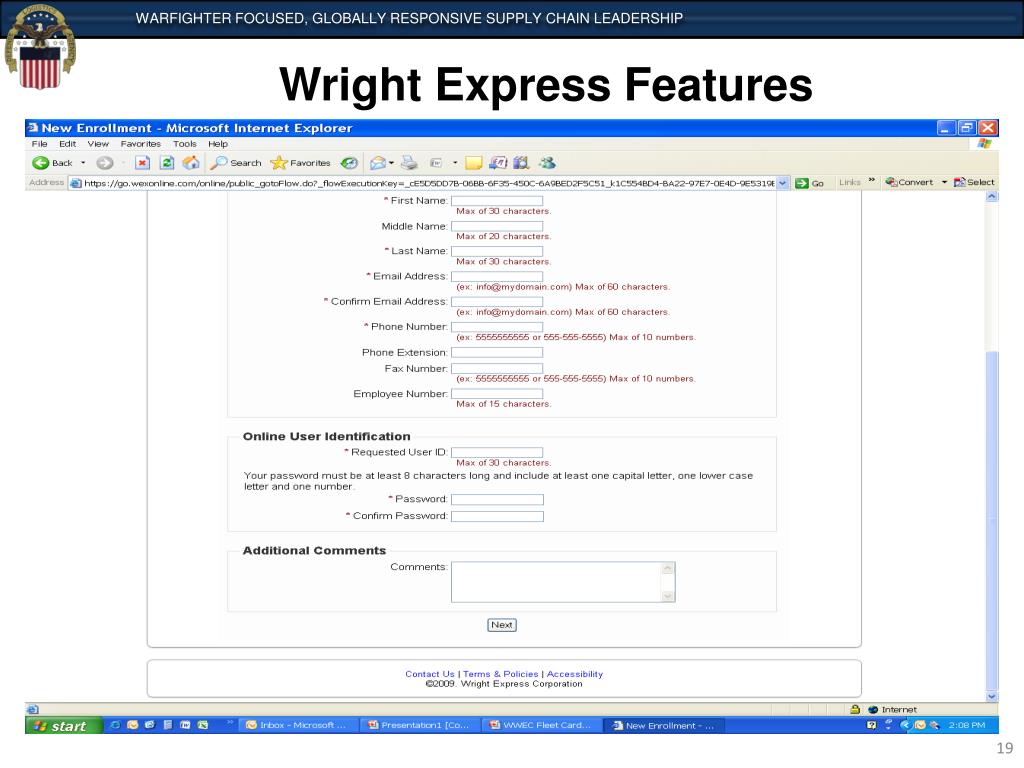The width and height of the screenshot is (1024, 768).
Task: Expand the Links toolbar chevron
Action: (872, 180)
